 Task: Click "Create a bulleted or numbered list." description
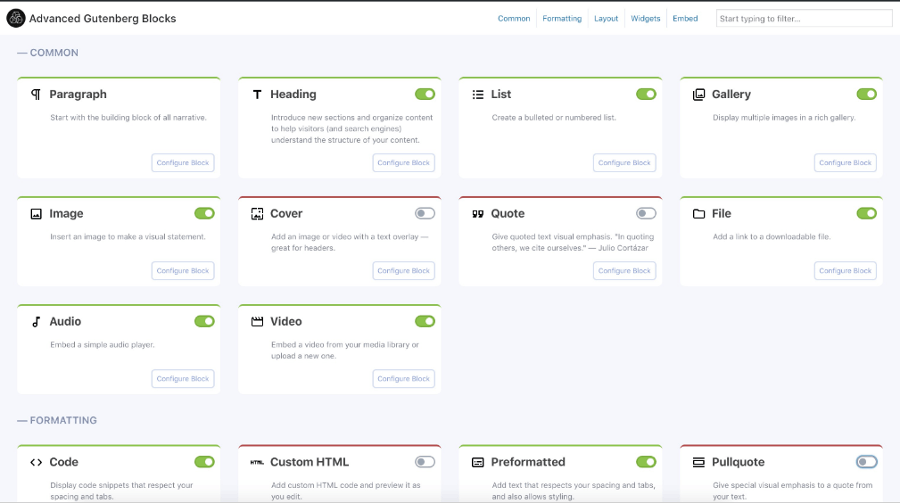pyautogui.click(x=554, y=118)
